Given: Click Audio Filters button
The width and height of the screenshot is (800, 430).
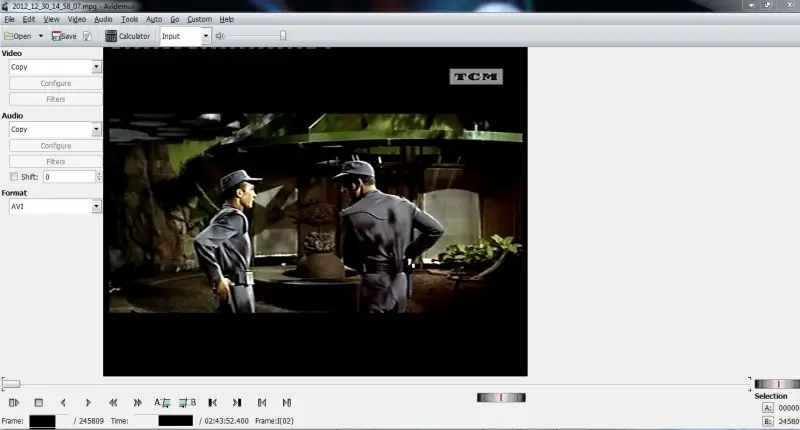Looking at the screenshot, I should 56,161.
